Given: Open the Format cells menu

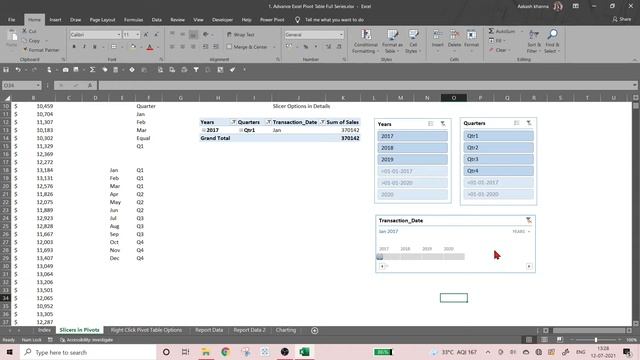Looking at the screenshot, I should 471,40.
